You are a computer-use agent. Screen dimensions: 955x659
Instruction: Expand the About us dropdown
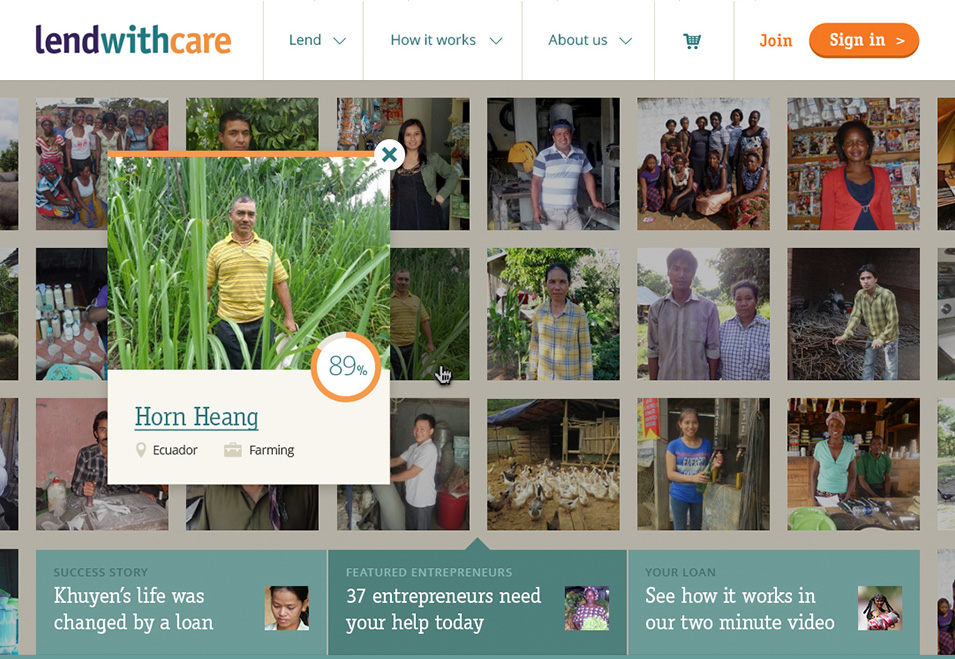(x=590, y=40)
